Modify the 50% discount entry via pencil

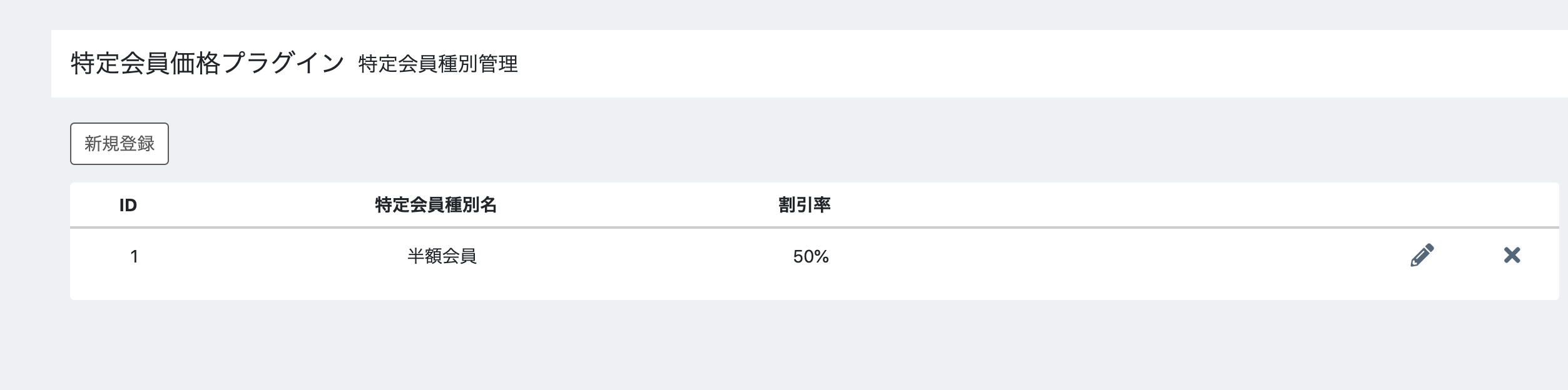[x=1422, y=255]
